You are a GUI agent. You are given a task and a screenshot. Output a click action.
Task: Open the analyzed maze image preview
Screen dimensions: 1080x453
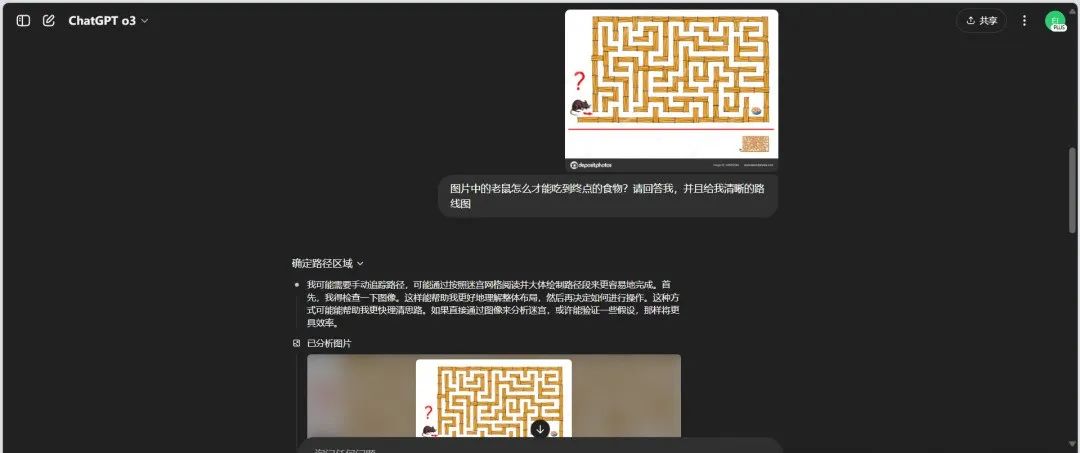click(x=494, y=397)
